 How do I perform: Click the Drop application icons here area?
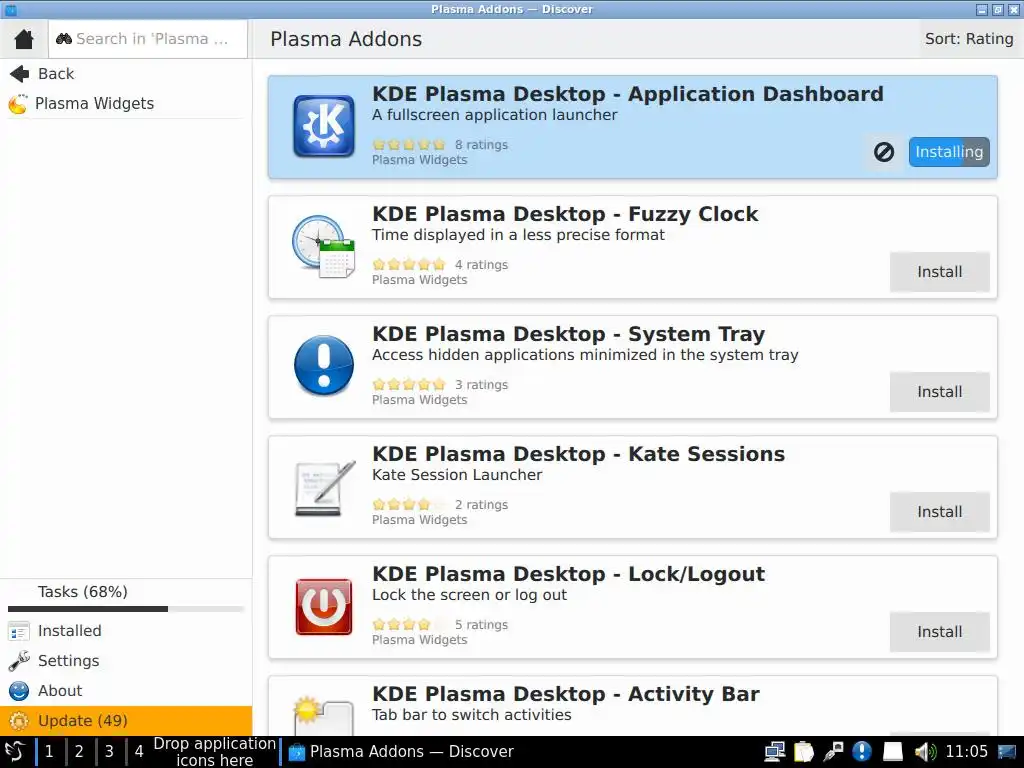point(215,752)
